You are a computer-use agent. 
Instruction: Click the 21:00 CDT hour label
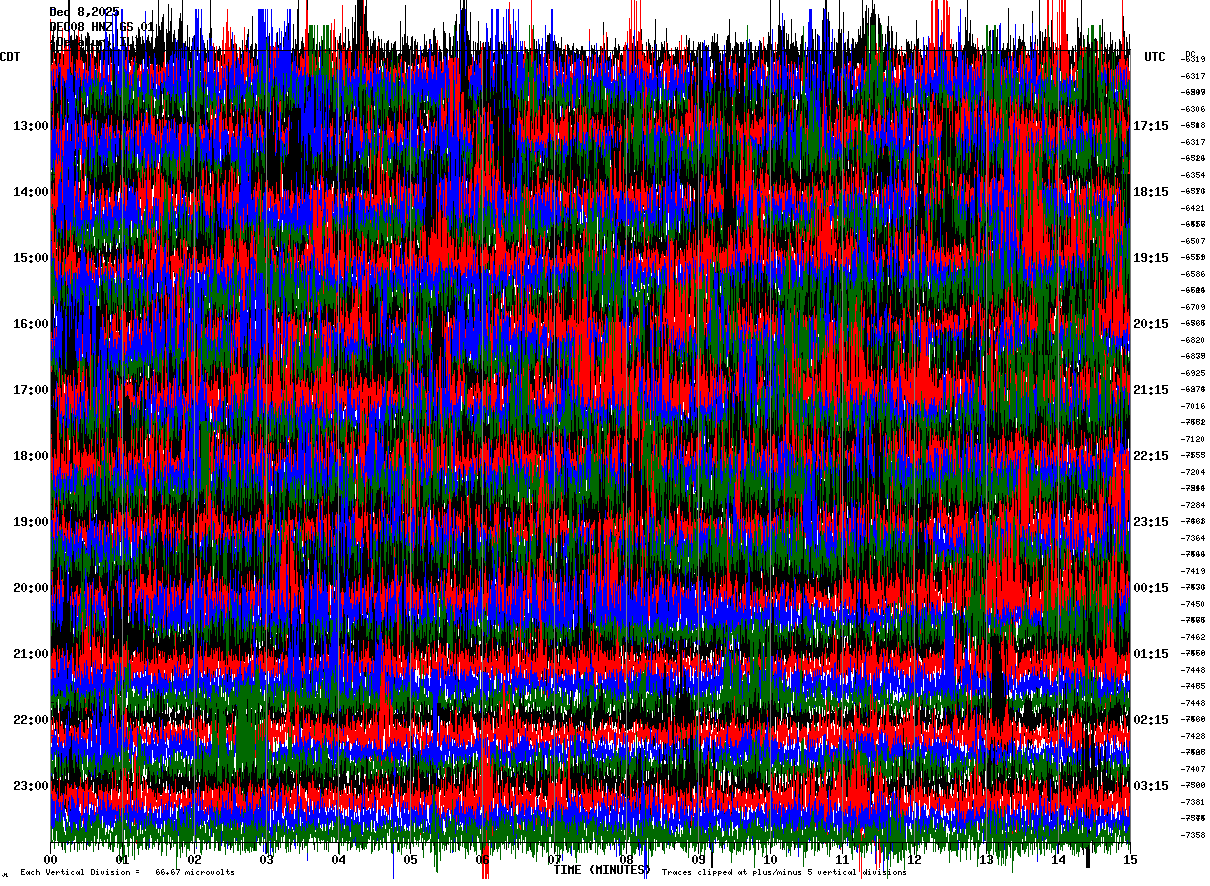[x=31, y=654]
